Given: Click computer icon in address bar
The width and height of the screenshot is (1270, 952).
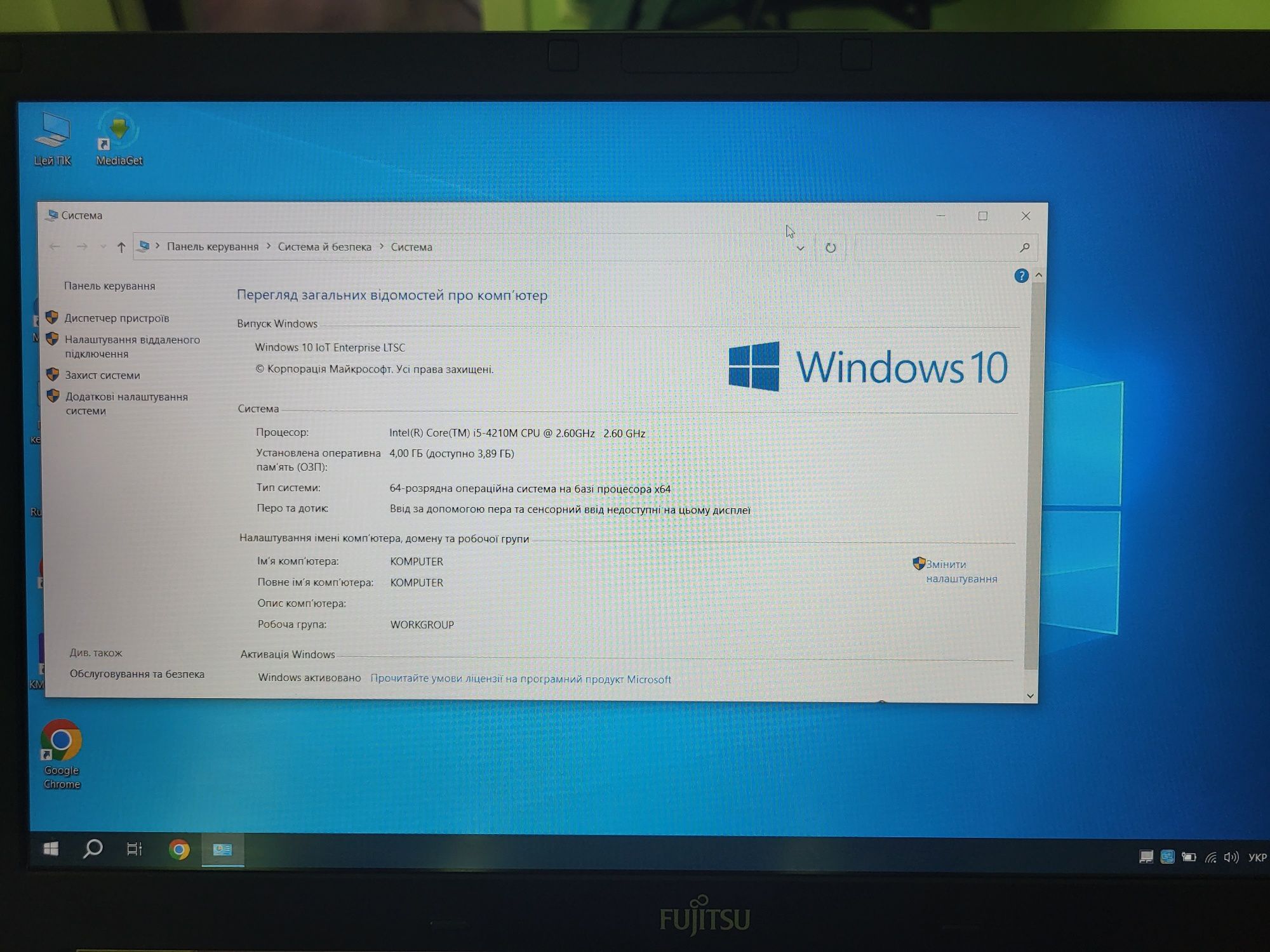Looking at the screenshot, I should point(144,246).
